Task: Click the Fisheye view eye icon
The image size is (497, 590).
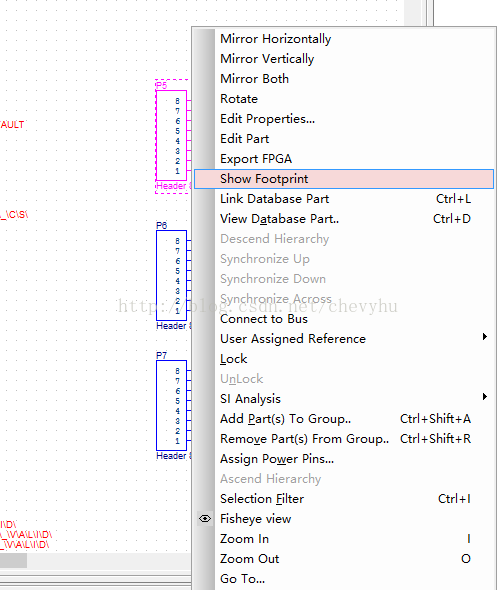Action: pos(205,519)
